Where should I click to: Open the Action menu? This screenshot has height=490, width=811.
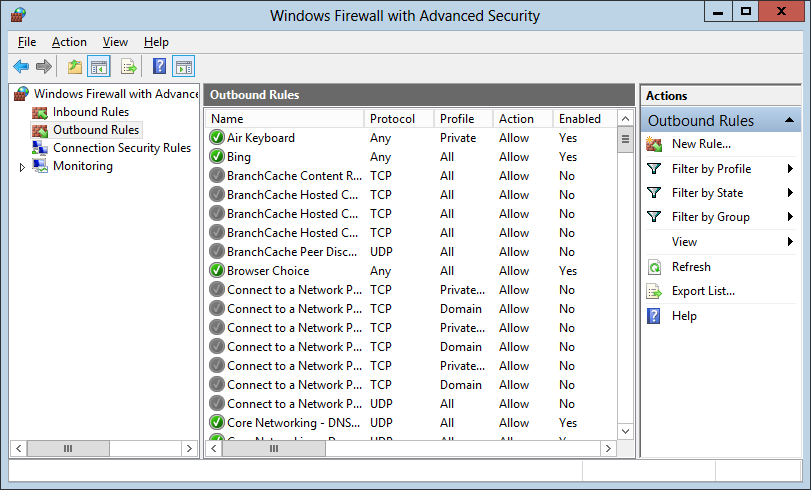(x=69, y=42)
